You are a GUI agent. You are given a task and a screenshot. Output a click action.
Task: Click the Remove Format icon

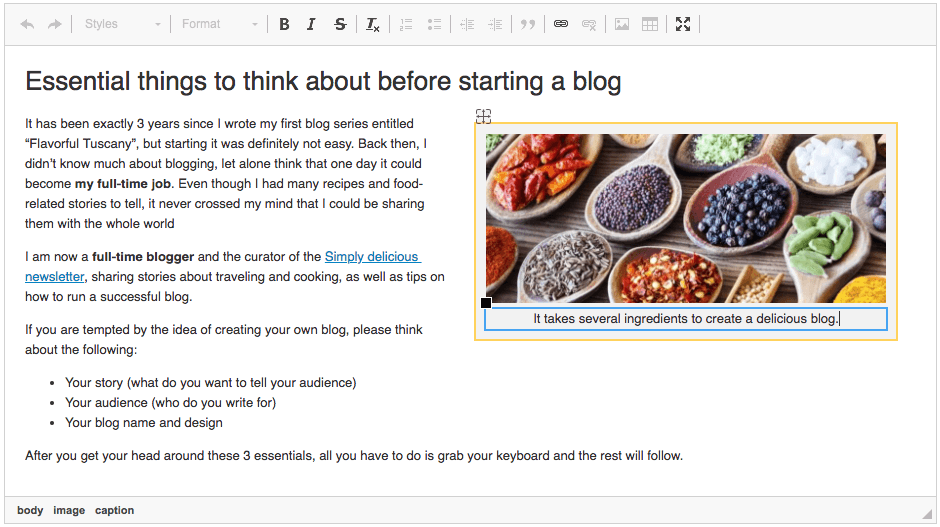[x=372, y=24]
